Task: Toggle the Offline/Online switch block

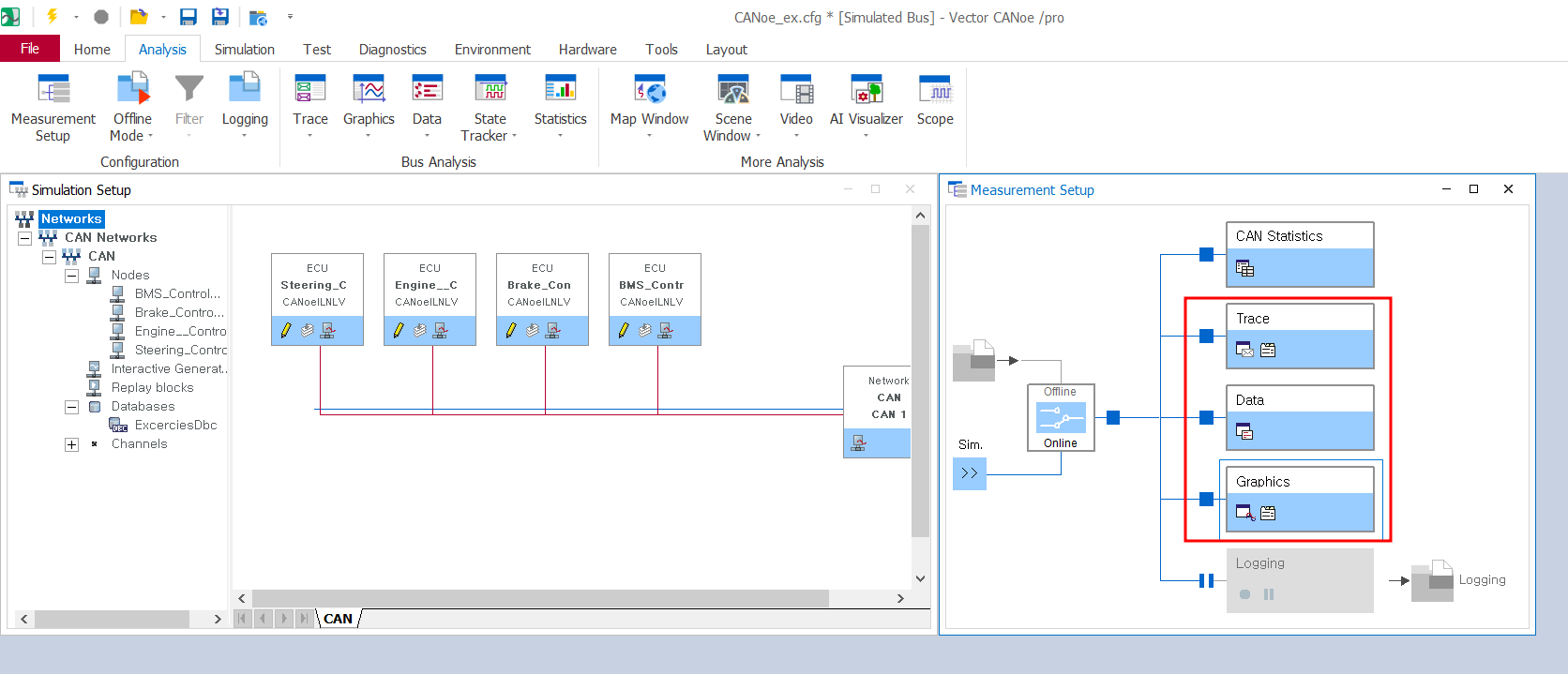Action: pos(1061,417)
